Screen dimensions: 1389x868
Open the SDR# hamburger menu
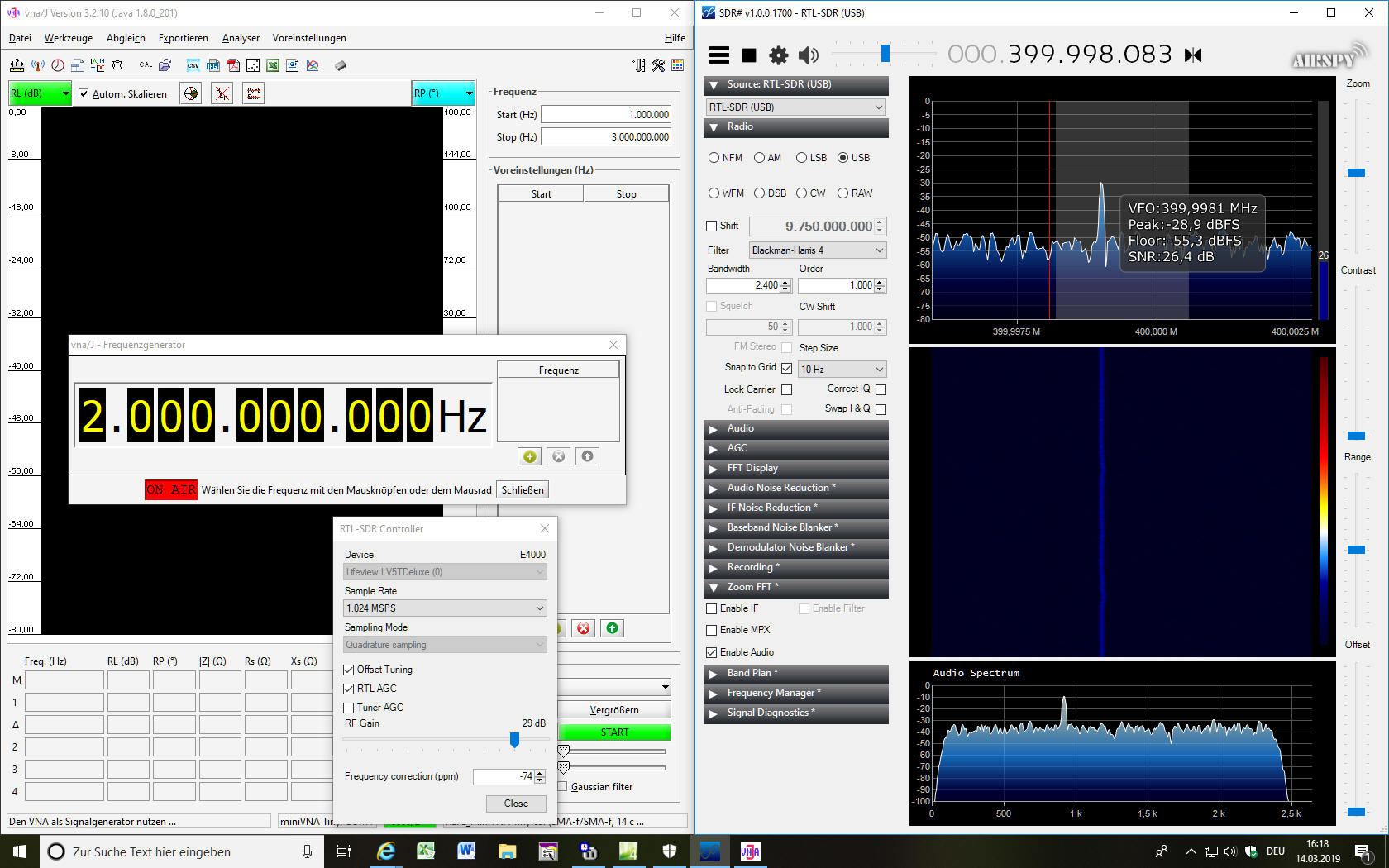click(x=719, y=55)
